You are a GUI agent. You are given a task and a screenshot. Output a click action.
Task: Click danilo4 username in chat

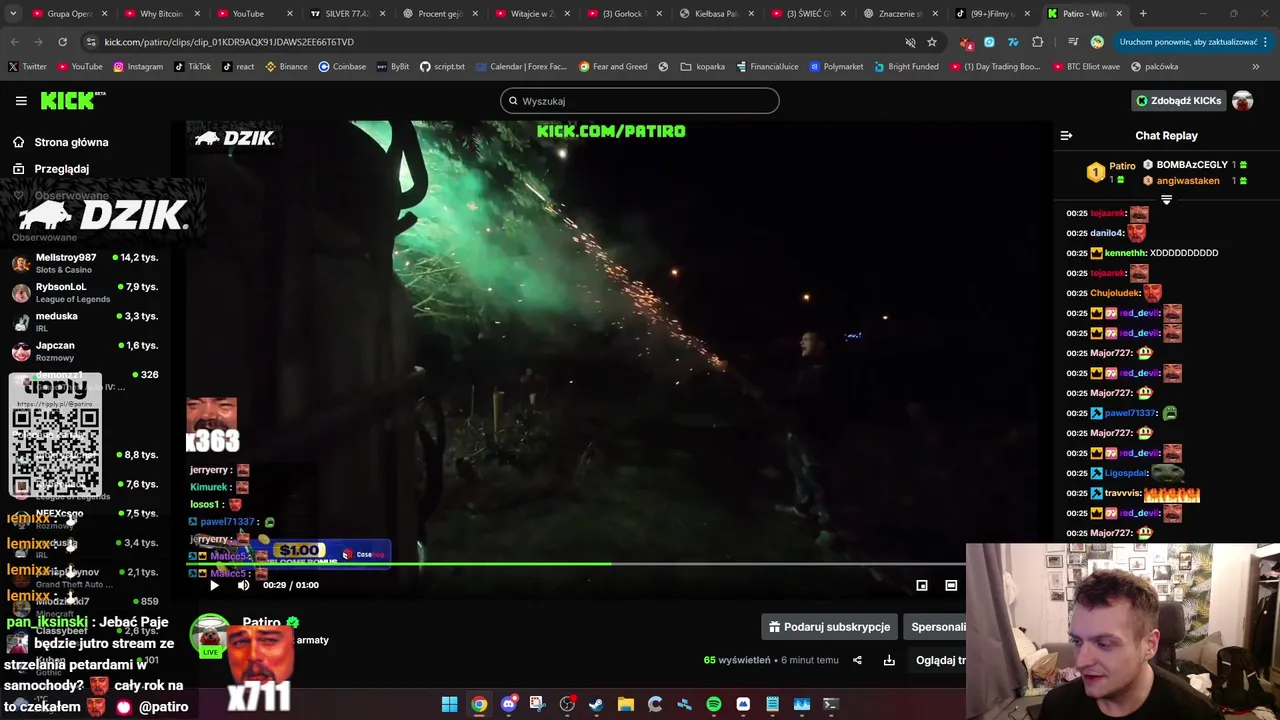click(1108, 233)
